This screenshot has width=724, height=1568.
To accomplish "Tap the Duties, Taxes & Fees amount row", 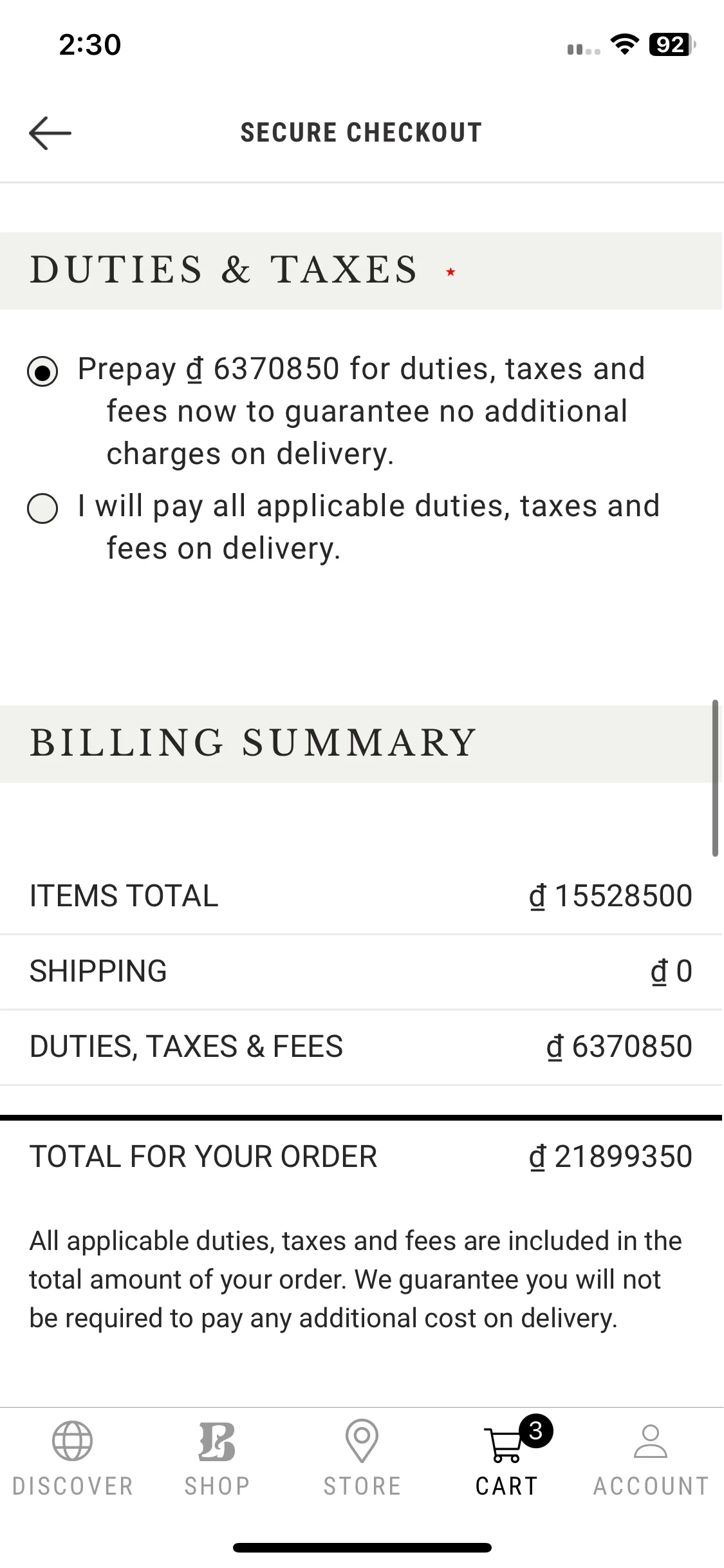I will coord(361,1047).
